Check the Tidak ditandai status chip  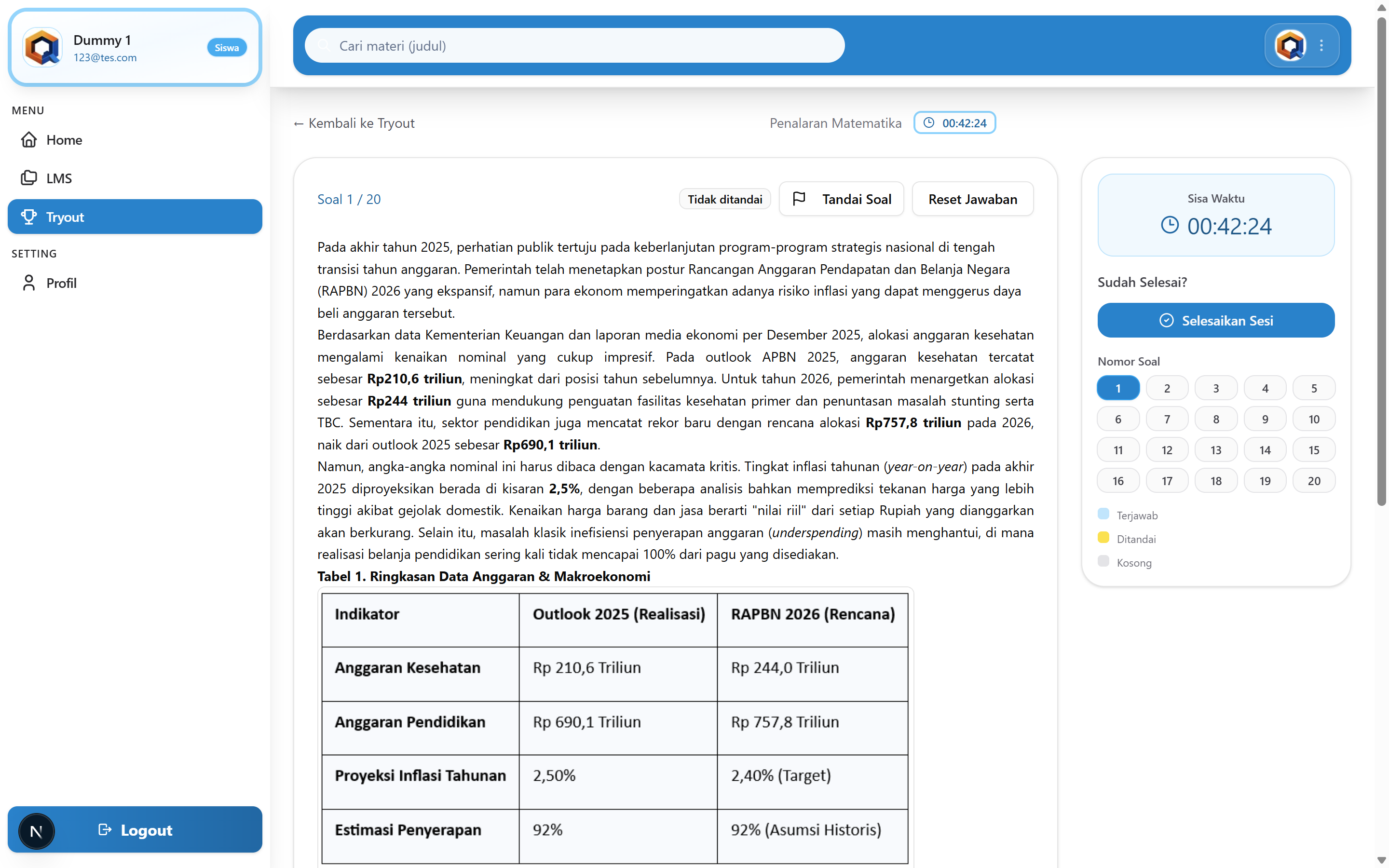724,199
